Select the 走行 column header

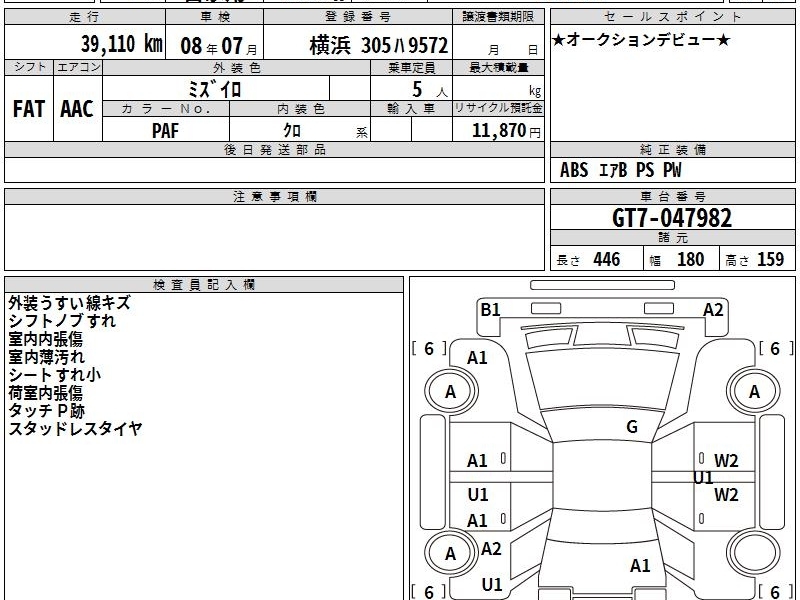click(85, 17)
